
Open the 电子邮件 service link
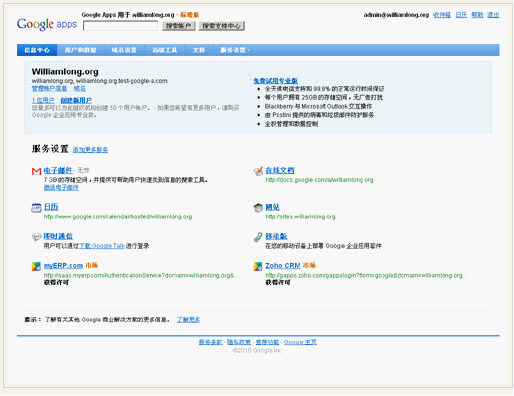[58, 170]
